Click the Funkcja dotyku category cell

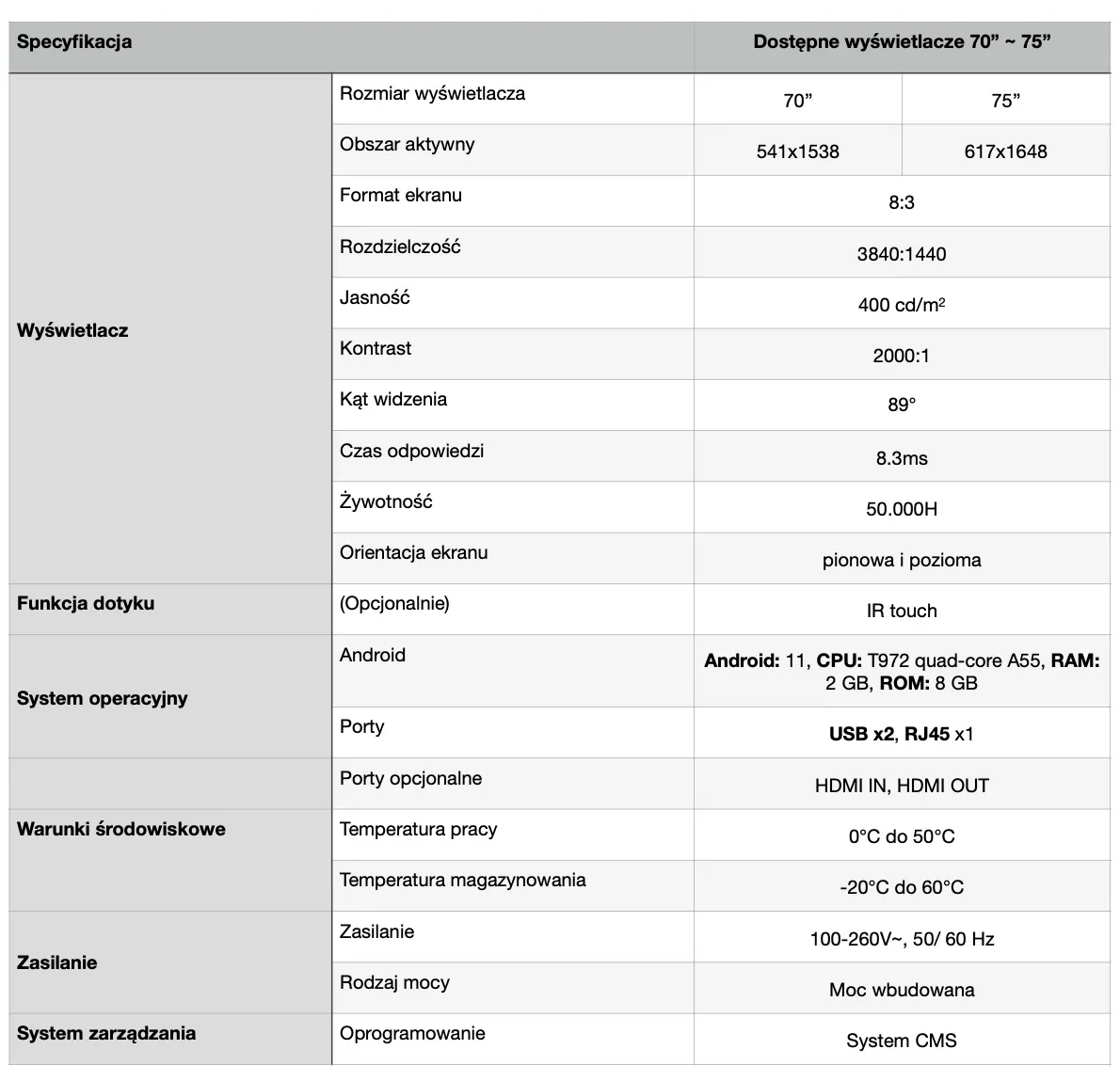86,604
